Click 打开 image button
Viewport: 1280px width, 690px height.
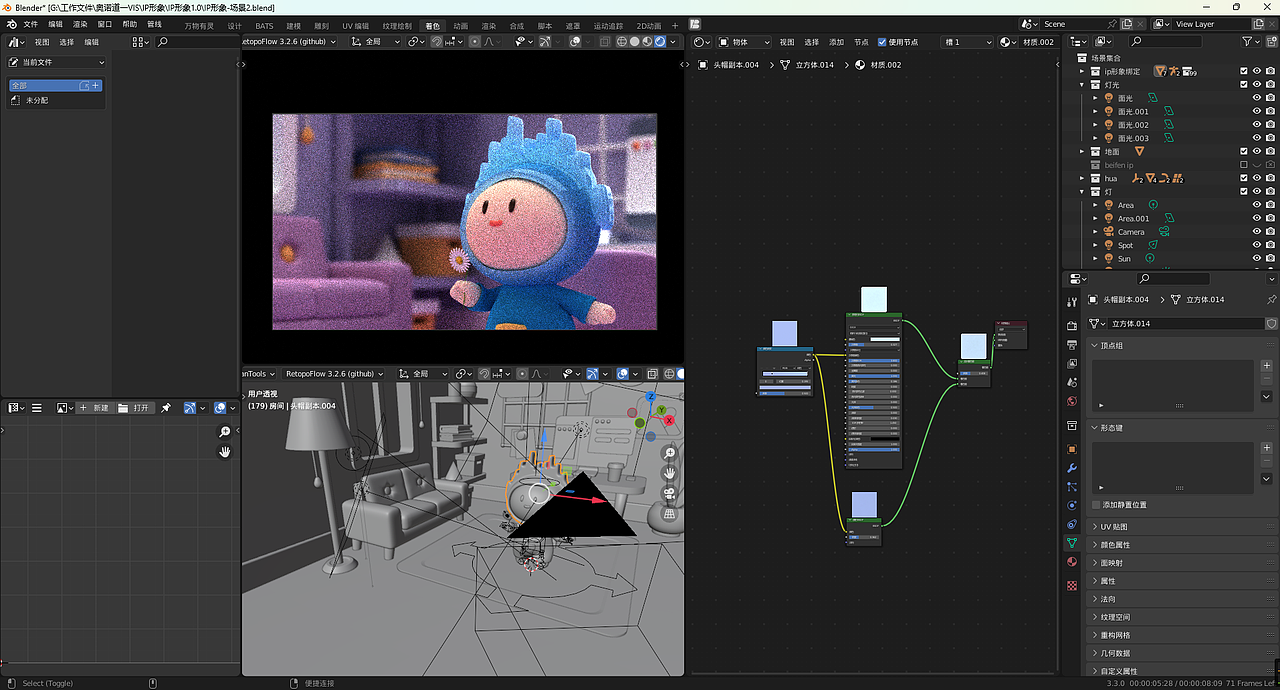[x=134, y=408]
